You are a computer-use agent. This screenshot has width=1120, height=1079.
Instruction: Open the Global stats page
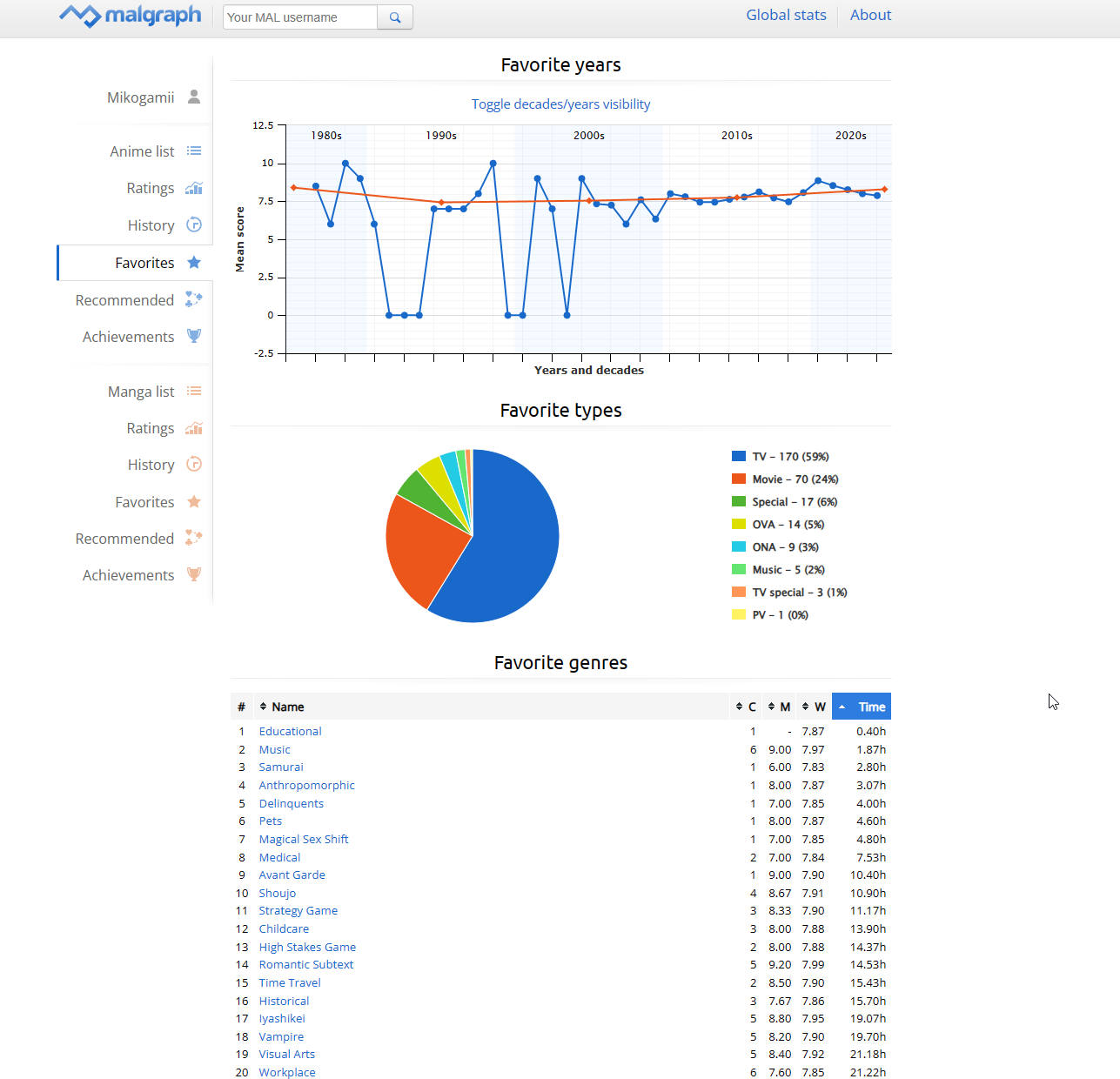786,15
